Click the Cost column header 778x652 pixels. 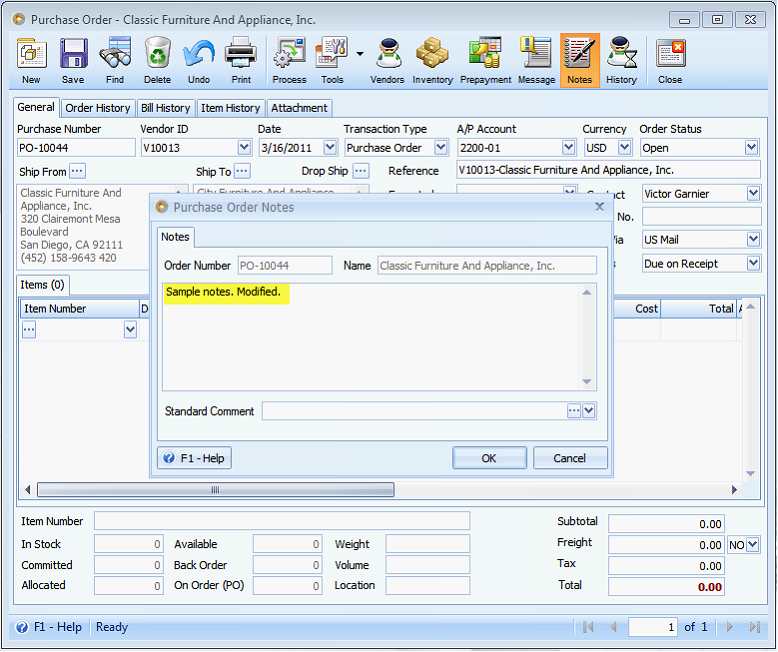click(x=637, y=309)
